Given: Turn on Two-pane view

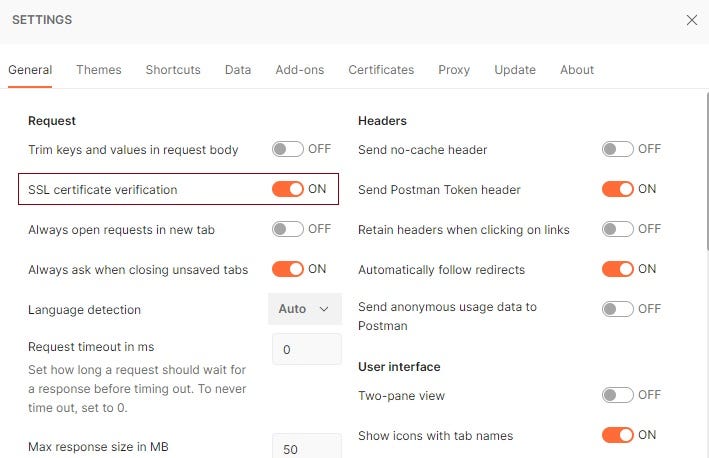Looking at the screenshot, I should 618,395.
